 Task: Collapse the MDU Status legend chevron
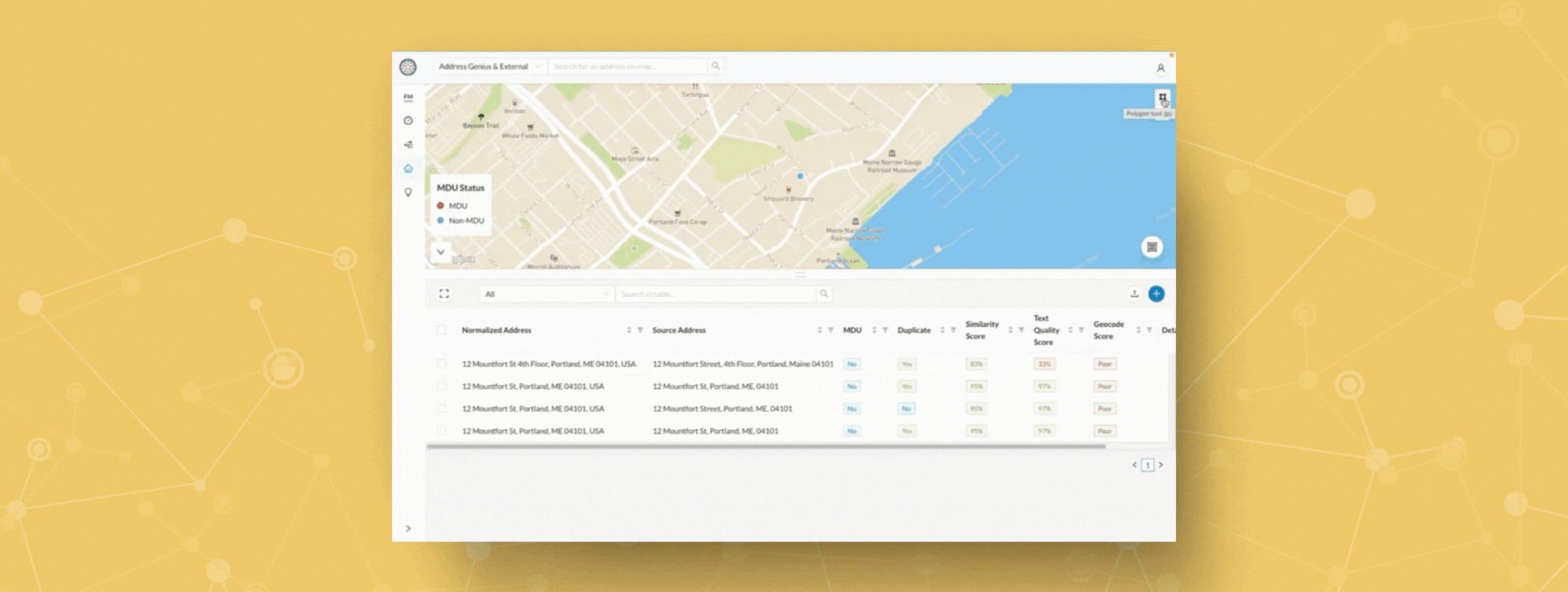(x=441, y=252)
